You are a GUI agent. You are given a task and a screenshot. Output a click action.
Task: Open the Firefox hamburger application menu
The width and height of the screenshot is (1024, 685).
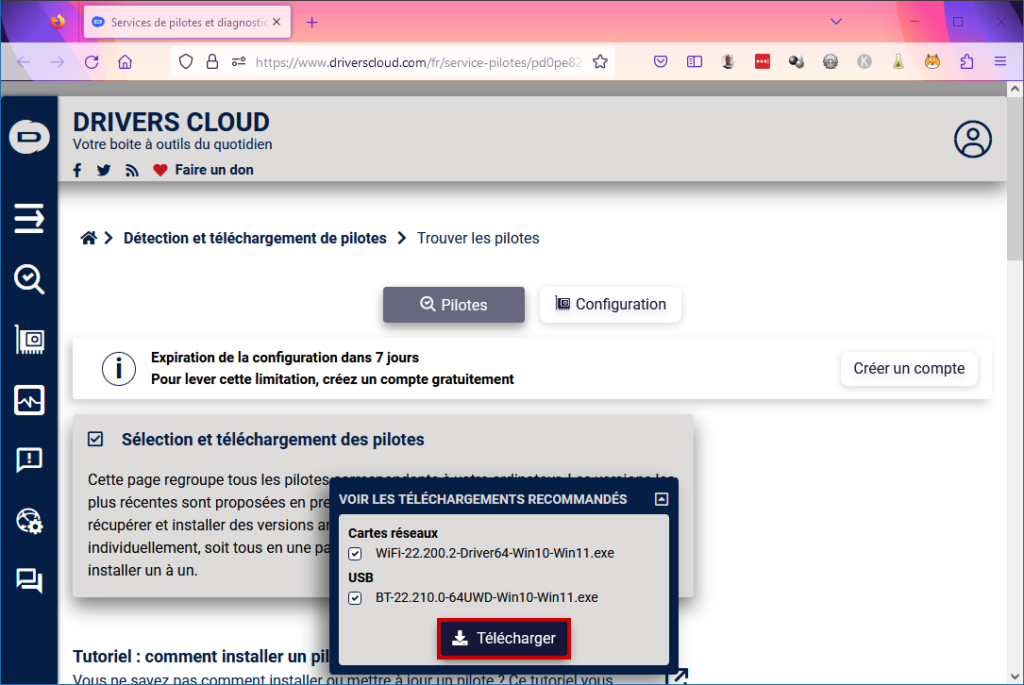coord(1000,62)
